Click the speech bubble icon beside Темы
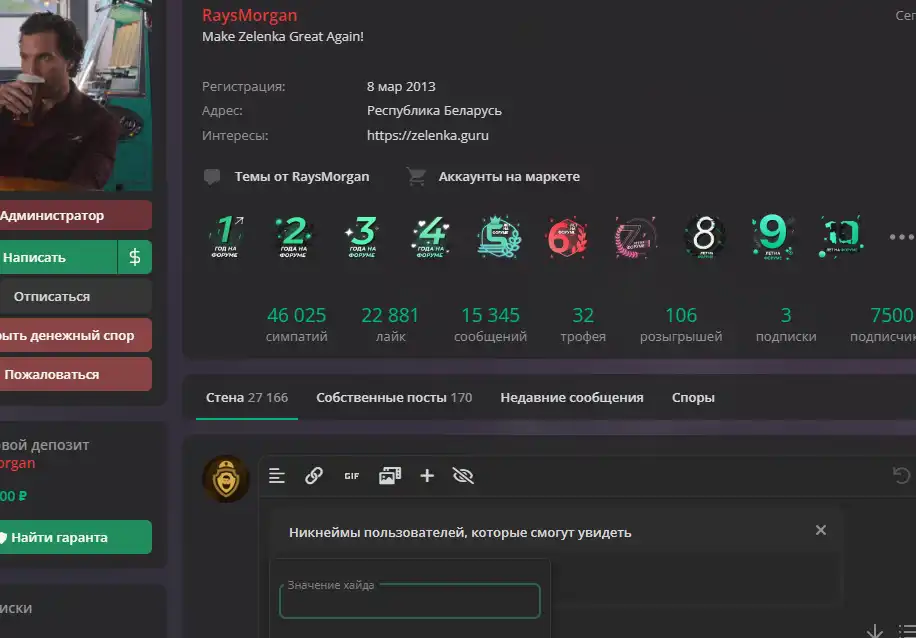The image size is (916, 638). (212, 176)
